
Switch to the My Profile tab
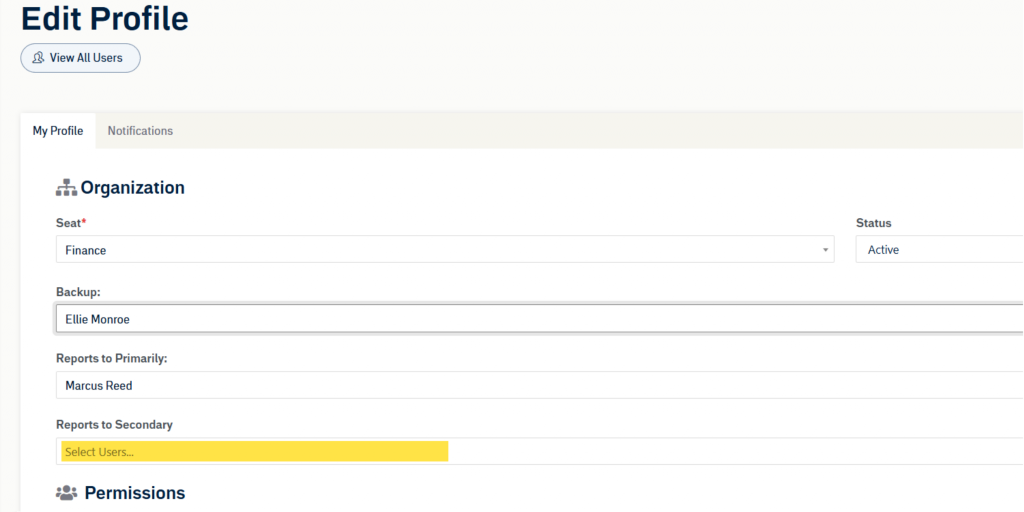[x=58, y=131]
